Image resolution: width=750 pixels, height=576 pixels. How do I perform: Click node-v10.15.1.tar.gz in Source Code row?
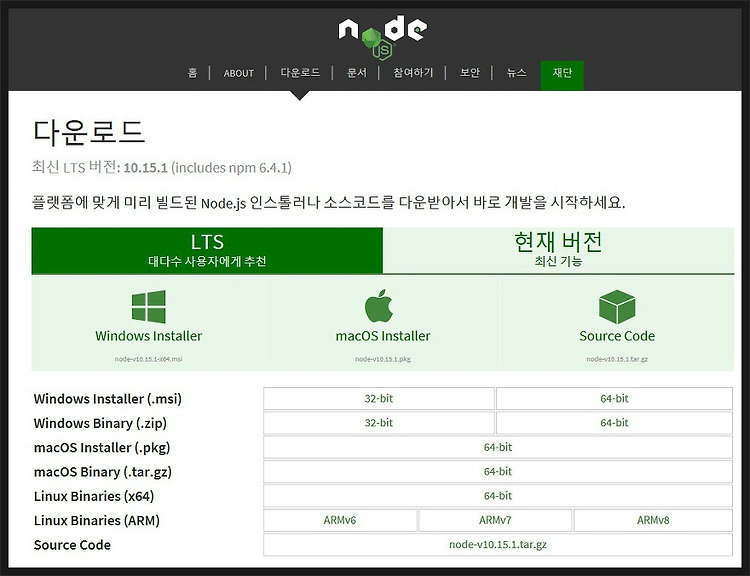tap(498, 545)
